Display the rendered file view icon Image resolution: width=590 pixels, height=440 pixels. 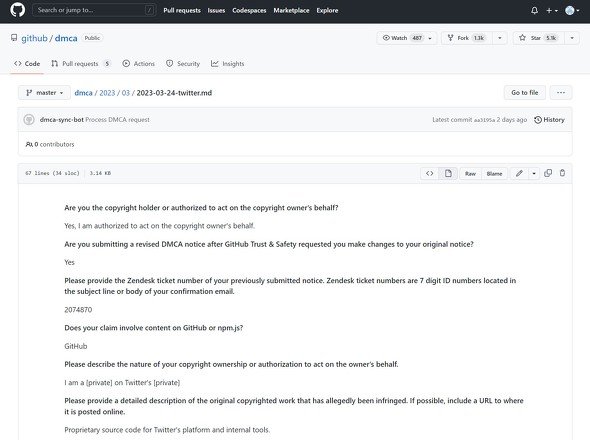pos(448,174)
